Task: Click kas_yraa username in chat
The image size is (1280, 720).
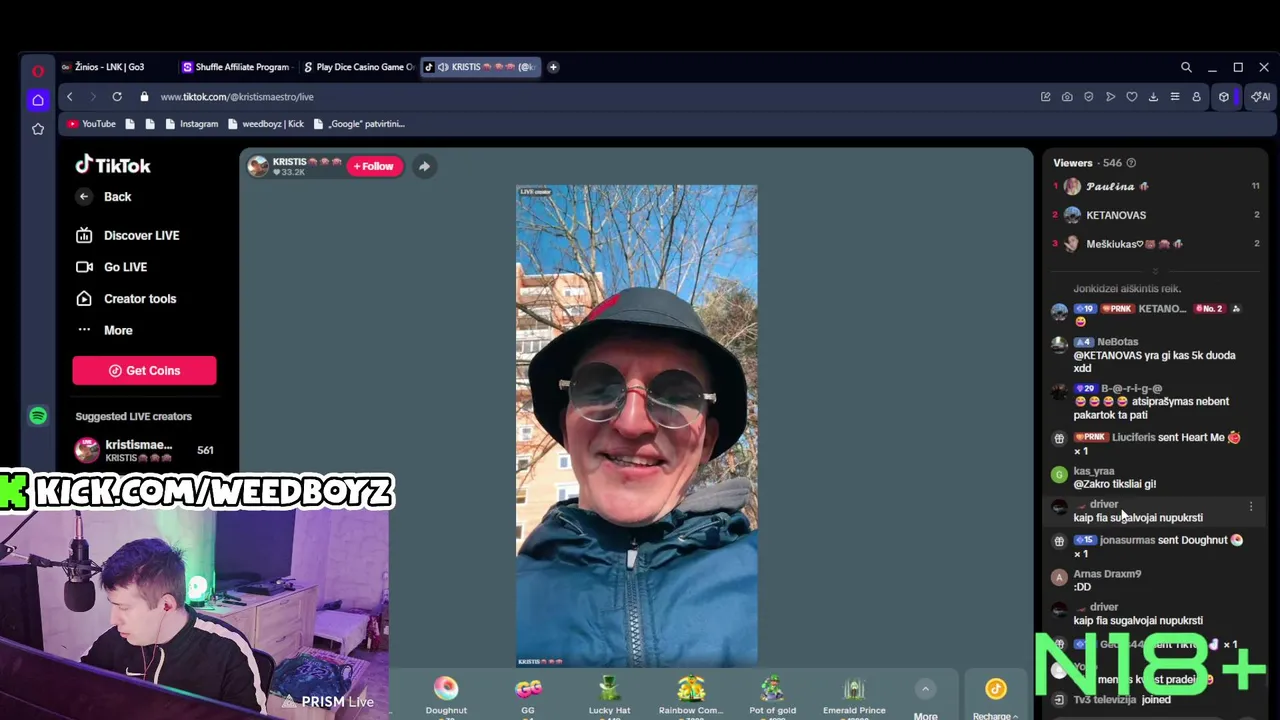Action: point(1093,471)
